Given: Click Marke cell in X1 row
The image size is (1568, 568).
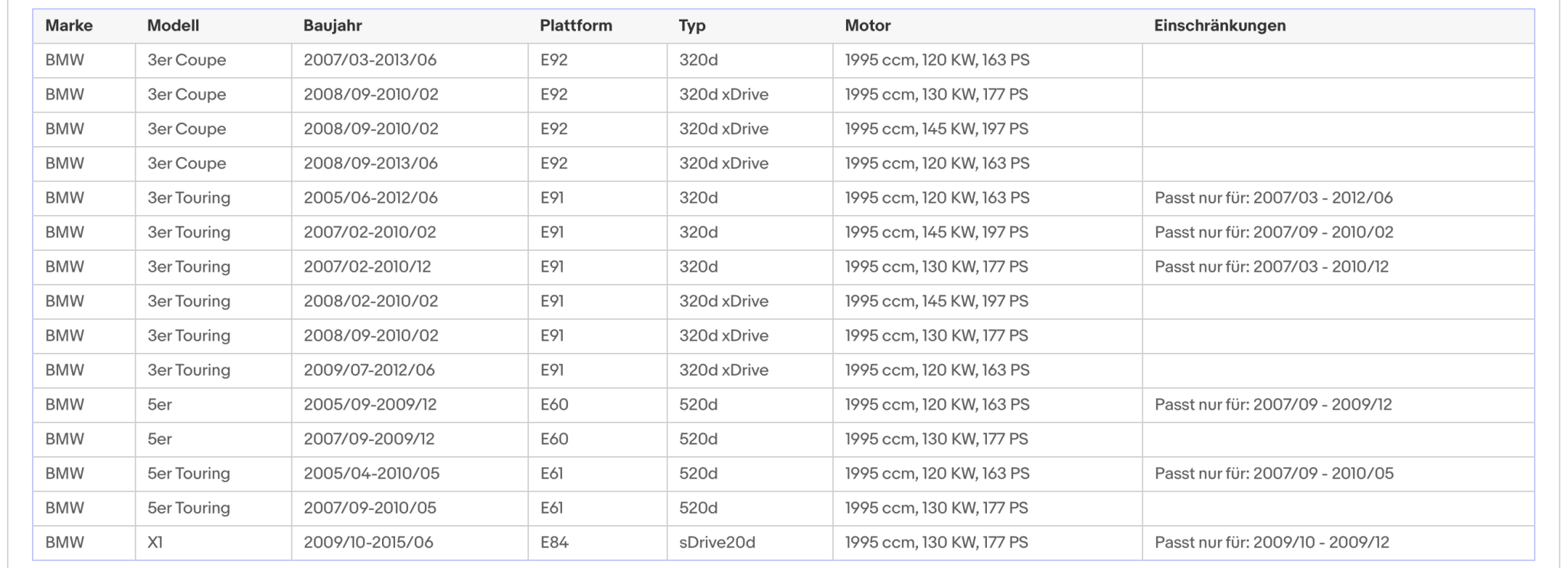Looking at the screenshot, I should pos(84,543).
